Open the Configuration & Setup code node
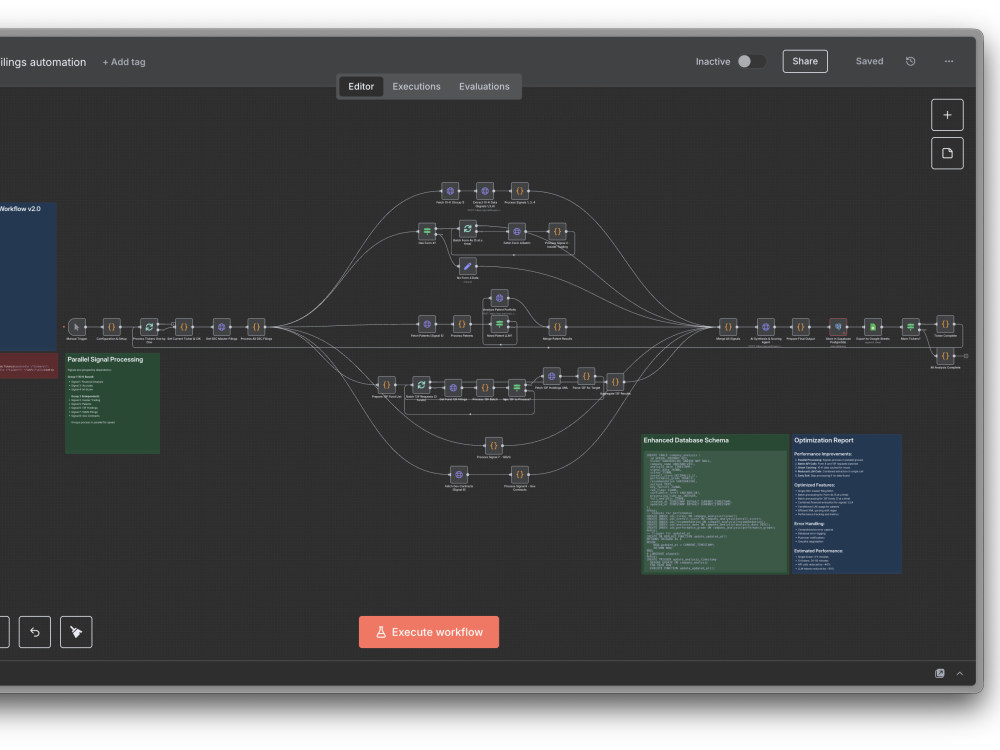1000x750 pixels. pyautogui.click(x=112, y=327)
